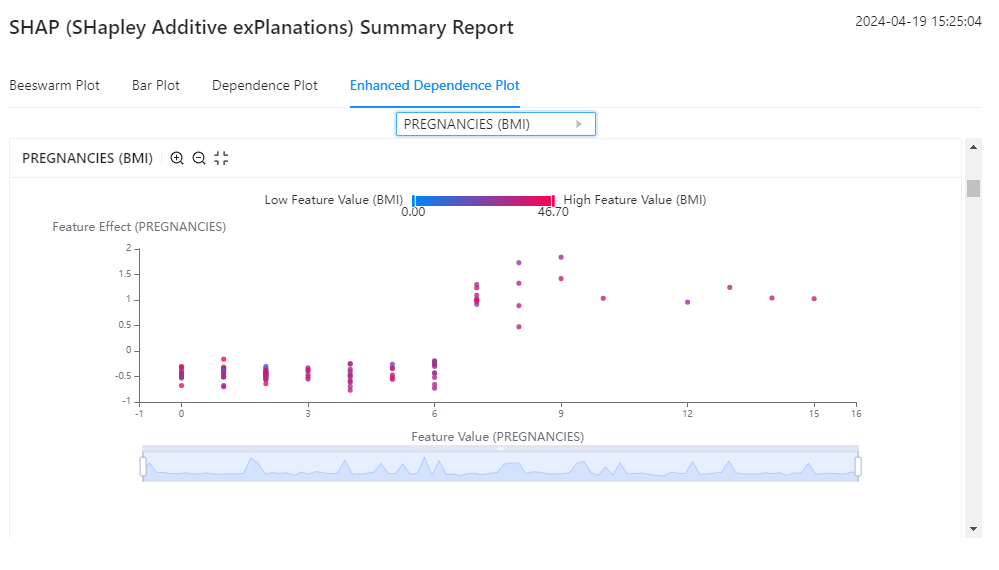Click the right handle of the data zoom slider
Image resolution: width=999 pixels, height=570 pixels.
click(858, 466)
